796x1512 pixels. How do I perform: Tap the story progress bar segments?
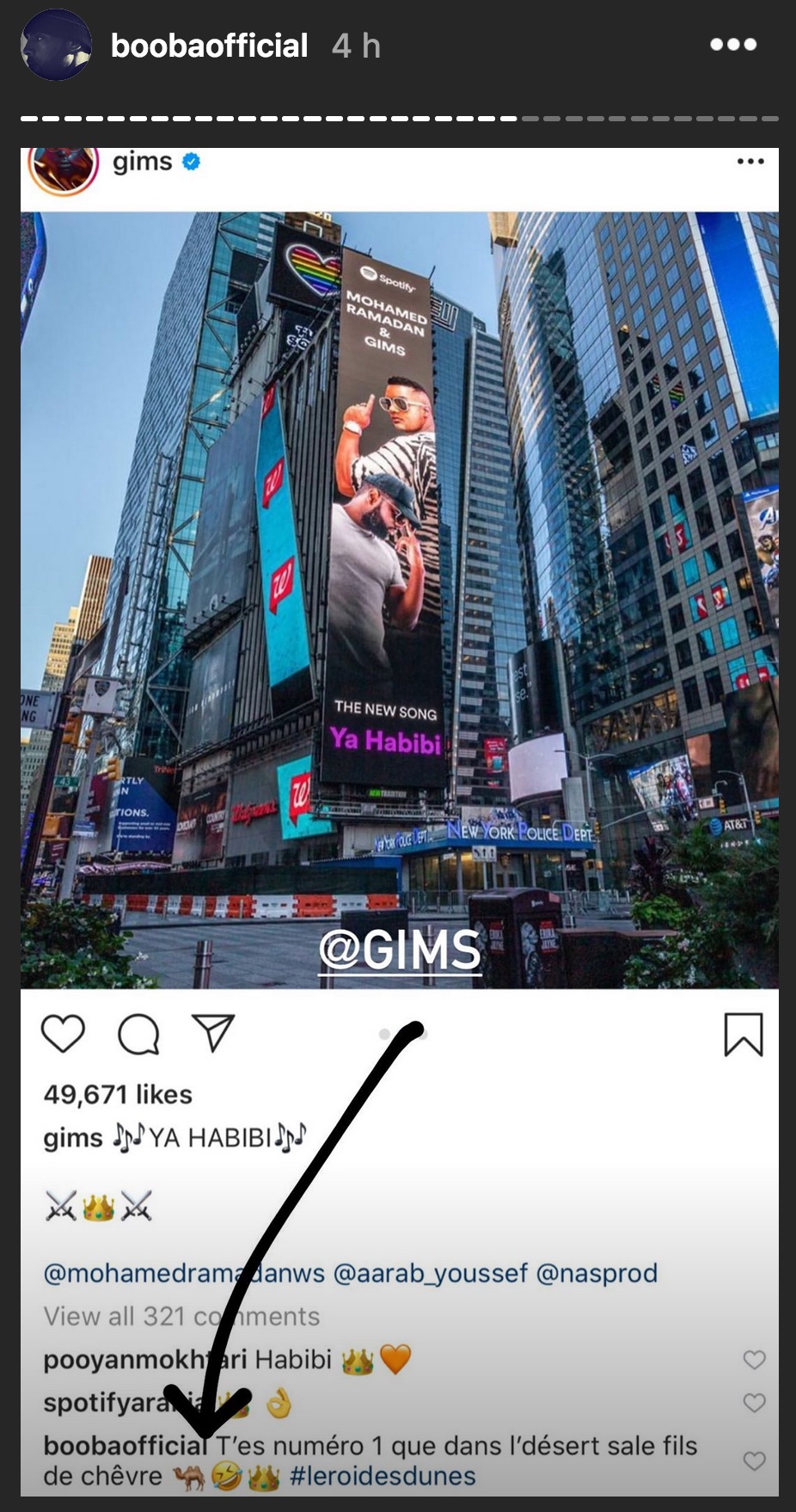point(400,119)
